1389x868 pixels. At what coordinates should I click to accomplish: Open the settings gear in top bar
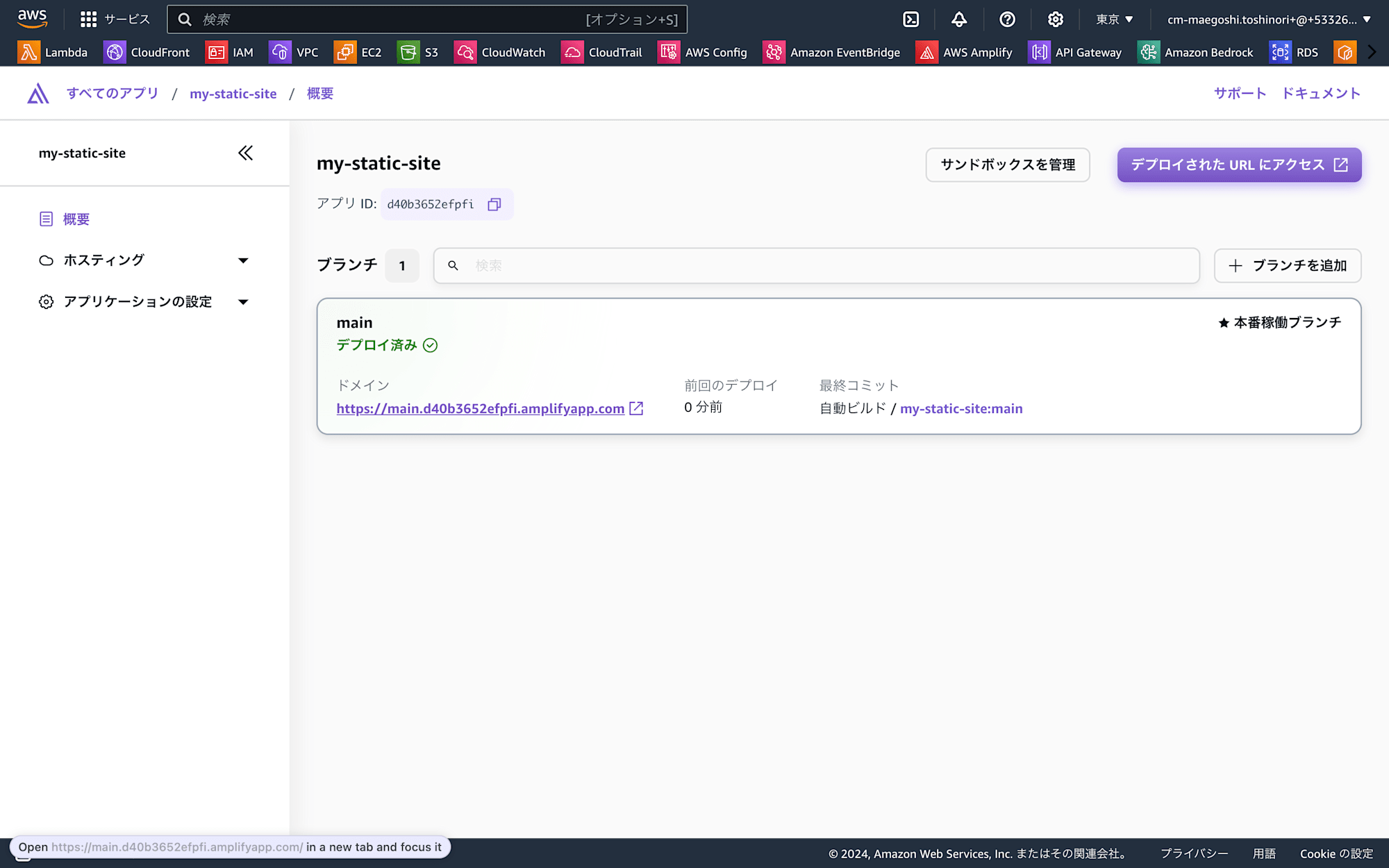[1055, 19]
